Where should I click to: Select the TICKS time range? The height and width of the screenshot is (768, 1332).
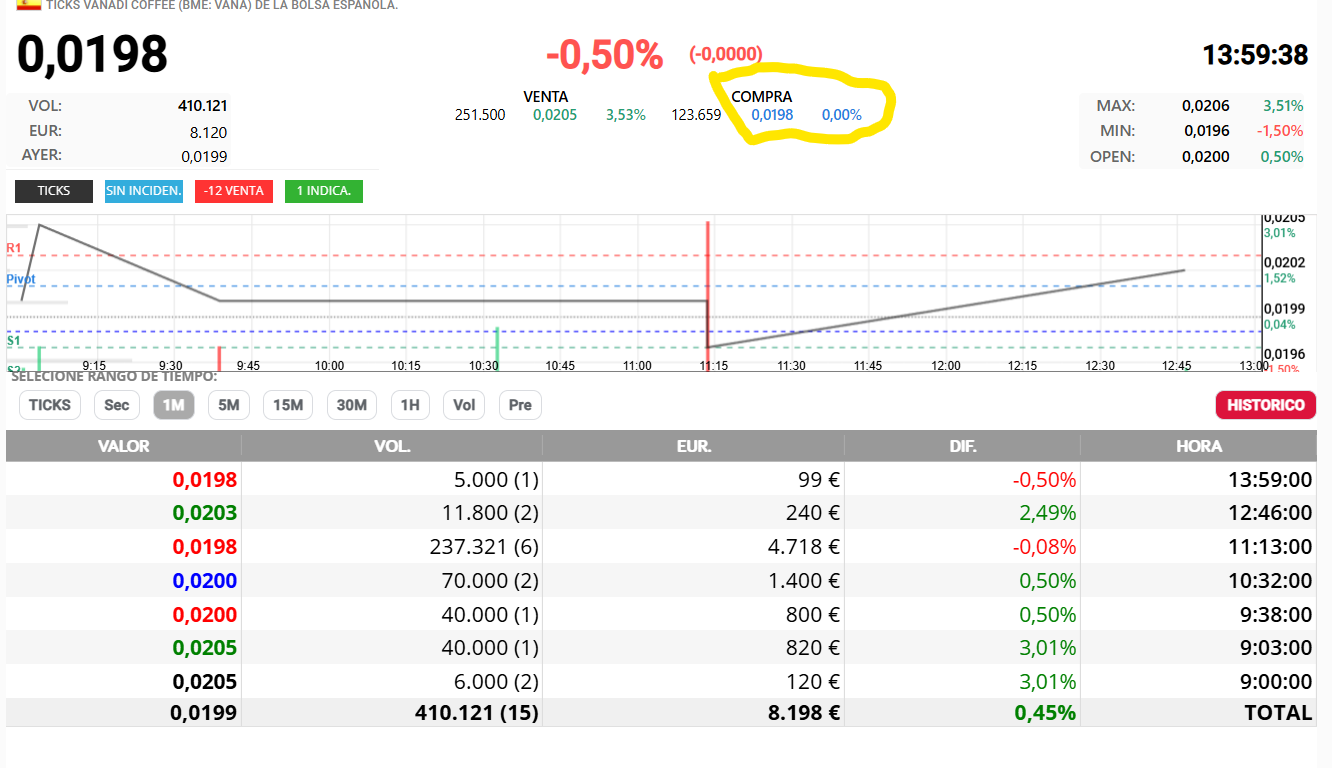(x=50, y=405)
